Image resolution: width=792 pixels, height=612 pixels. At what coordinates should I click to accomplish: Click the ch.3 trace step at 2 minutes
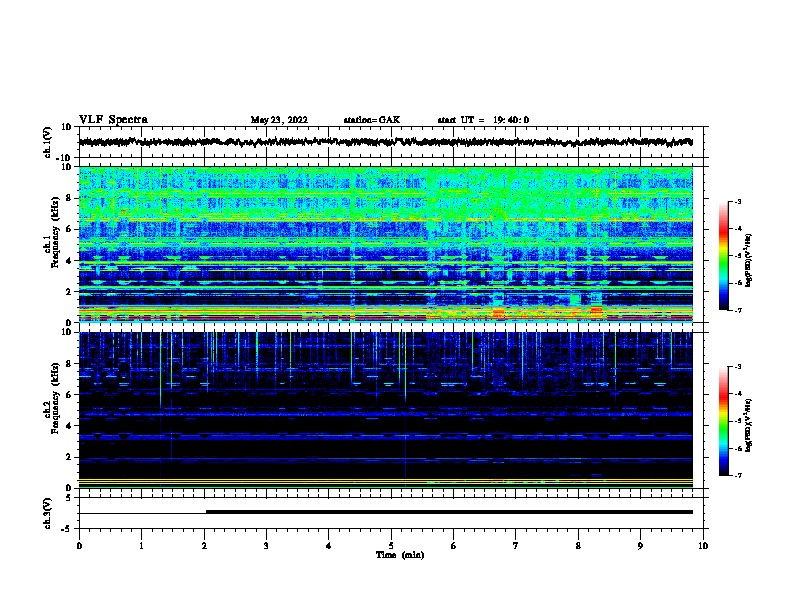(206, 512)
